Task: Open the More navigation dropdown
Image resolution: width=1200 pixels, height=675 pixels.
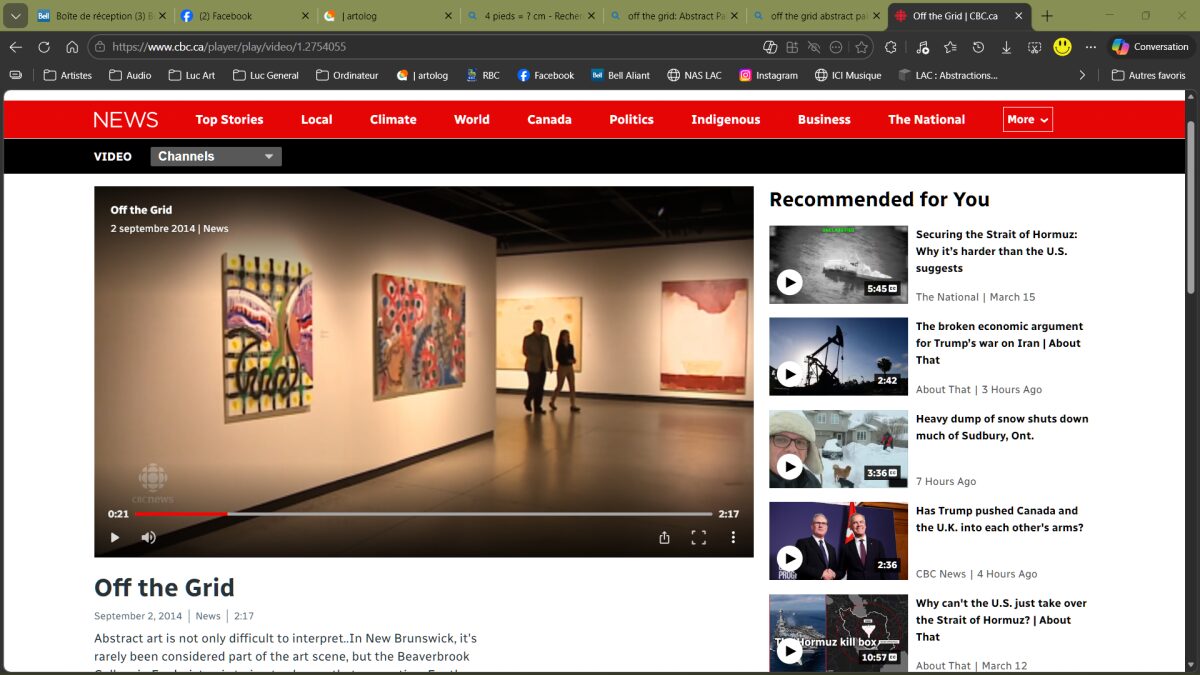Action: pos(1027,119)
